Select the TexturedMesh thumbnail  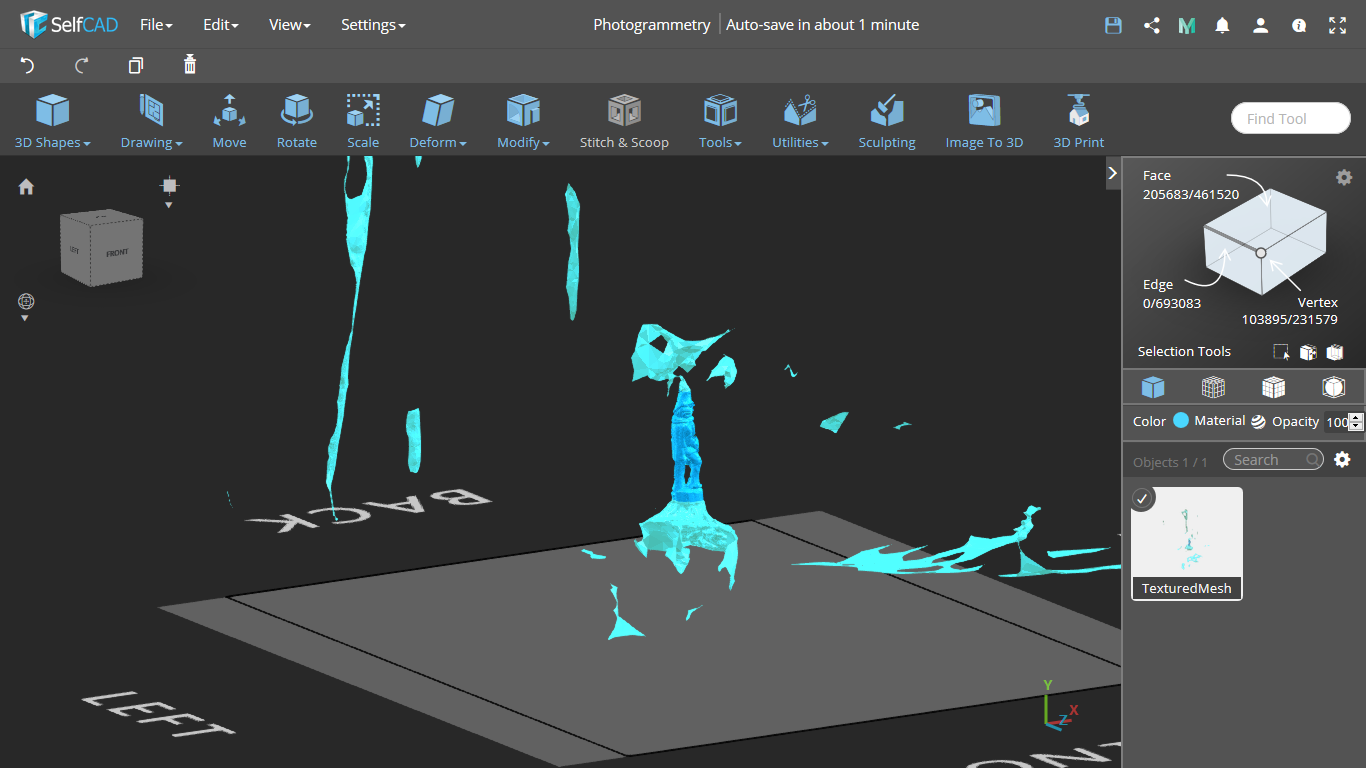(1187, 543)
